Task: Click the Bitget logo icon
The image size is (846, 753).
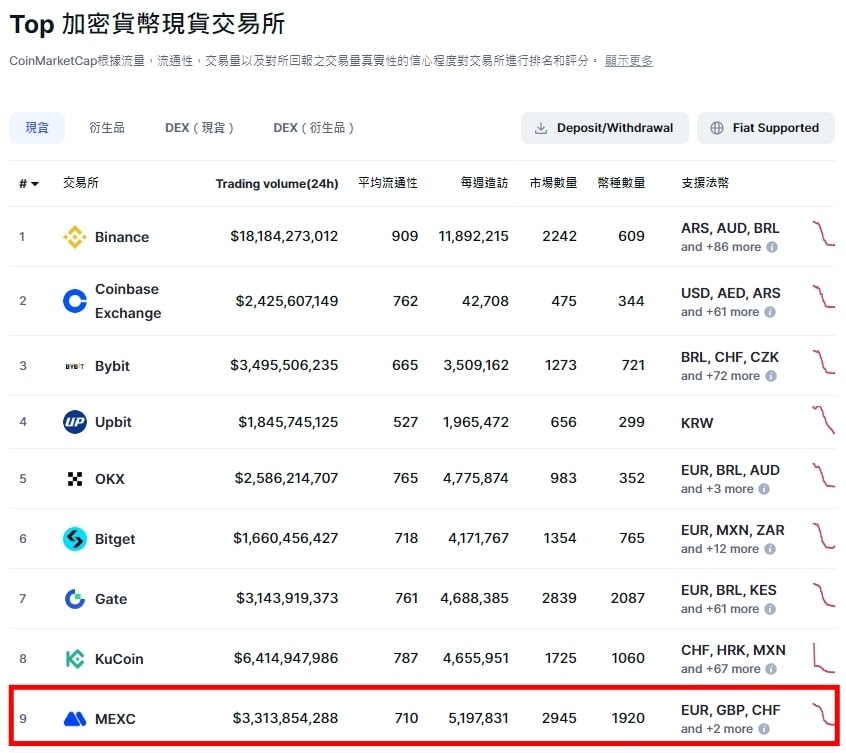Action: coord(74,539)
